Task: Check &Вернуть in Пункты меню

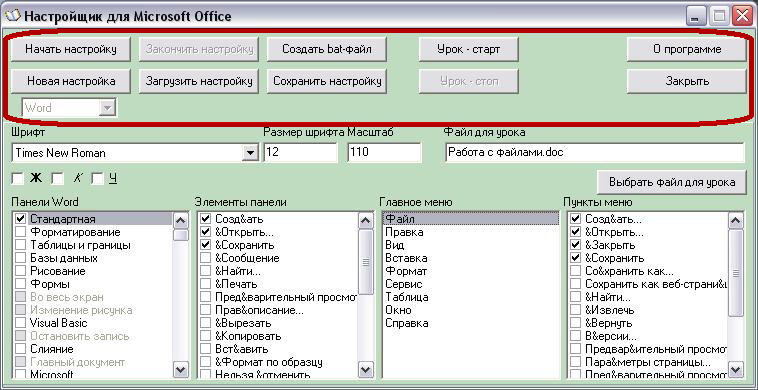Action: click(575, 323)
